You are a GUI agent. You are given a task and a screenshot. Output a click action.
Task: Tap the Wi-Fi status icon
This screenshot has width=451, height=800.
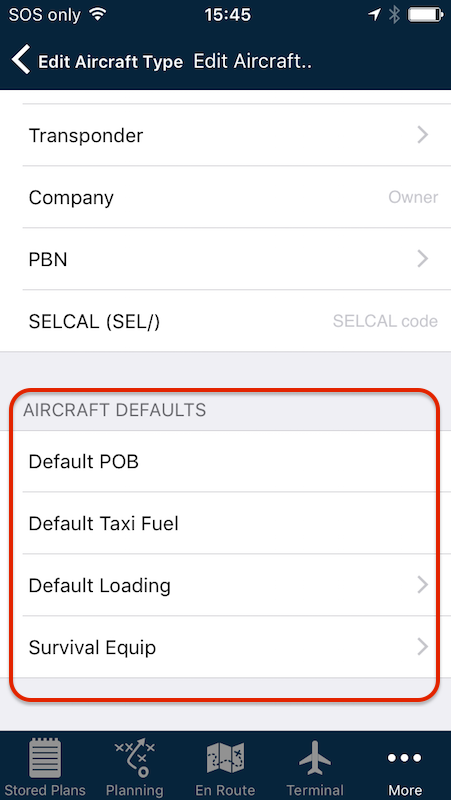[96, 15]
